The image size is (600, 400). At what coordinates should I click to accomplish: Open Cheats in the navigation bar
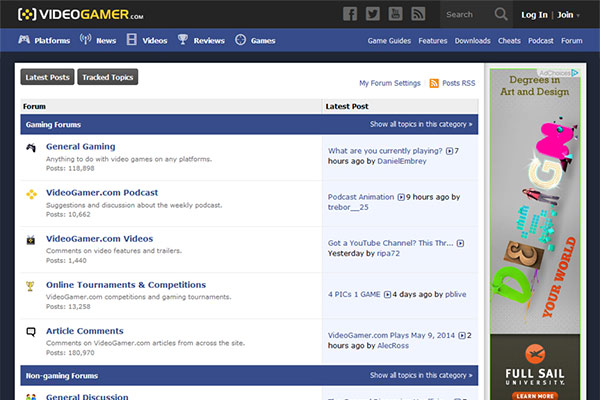coord(509,41)
